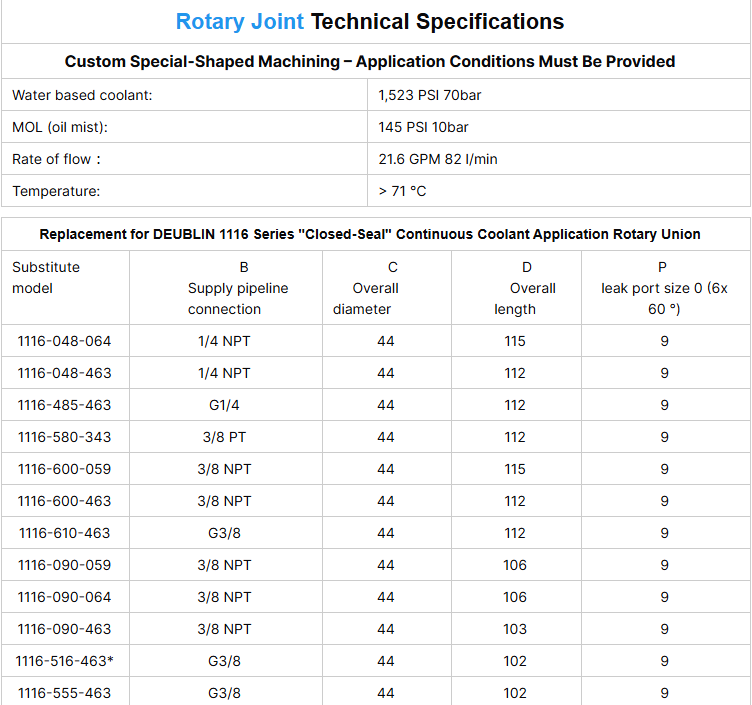Click 'G3/8' connection for 1116-610-463
Image resolution: width=752 pixels, height=705 pixels.
(224, 533)
